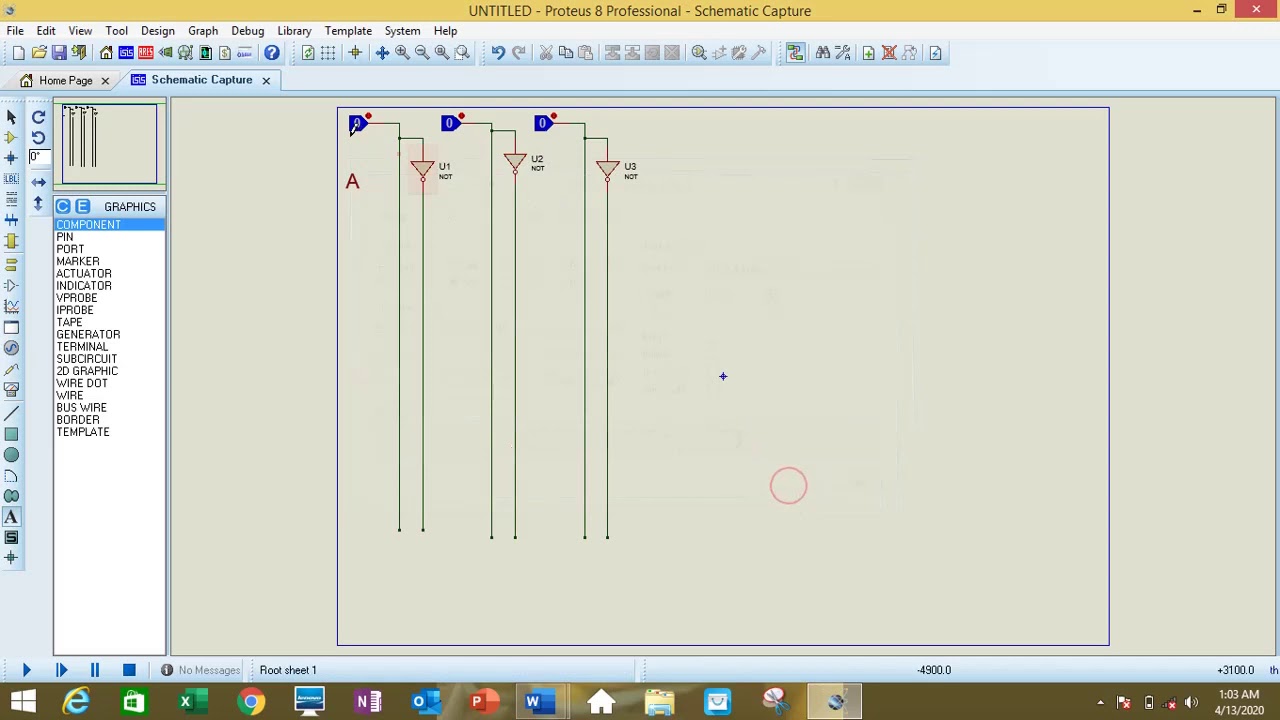The width and height of the screenshot is (1280, 720).
Task: Click the E button above the list
Action: click(x=83, y=207)
